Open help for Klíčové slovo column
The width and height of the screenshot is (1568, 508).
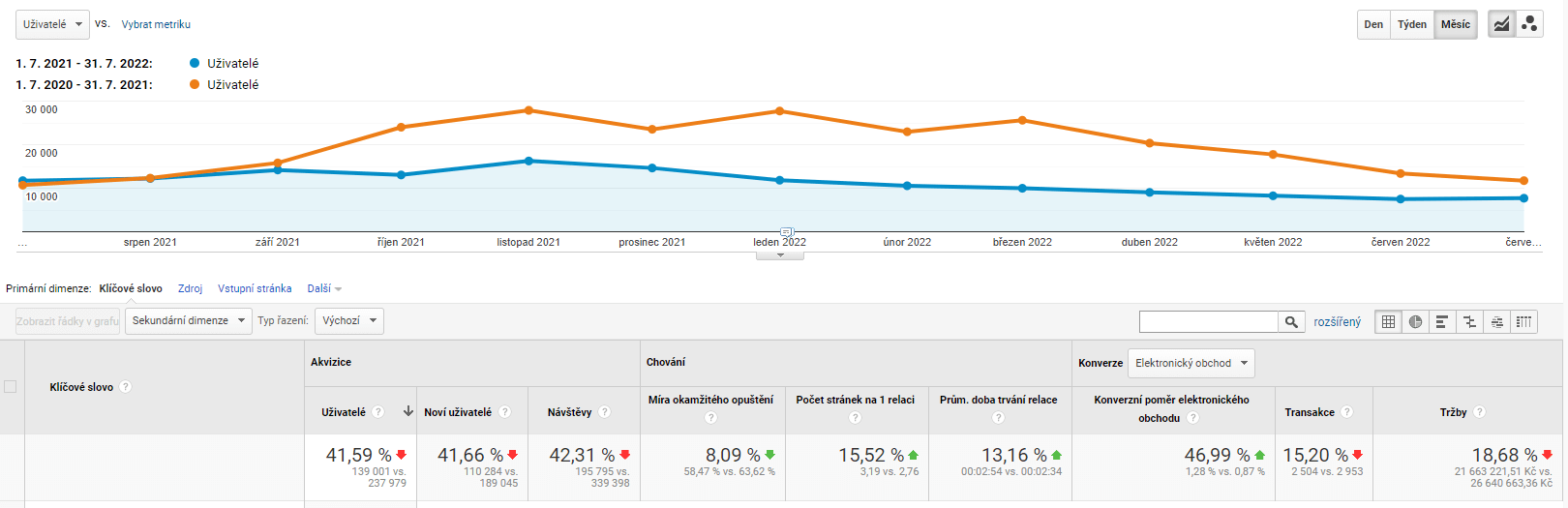pyautogui.click(x=126, y=387)
